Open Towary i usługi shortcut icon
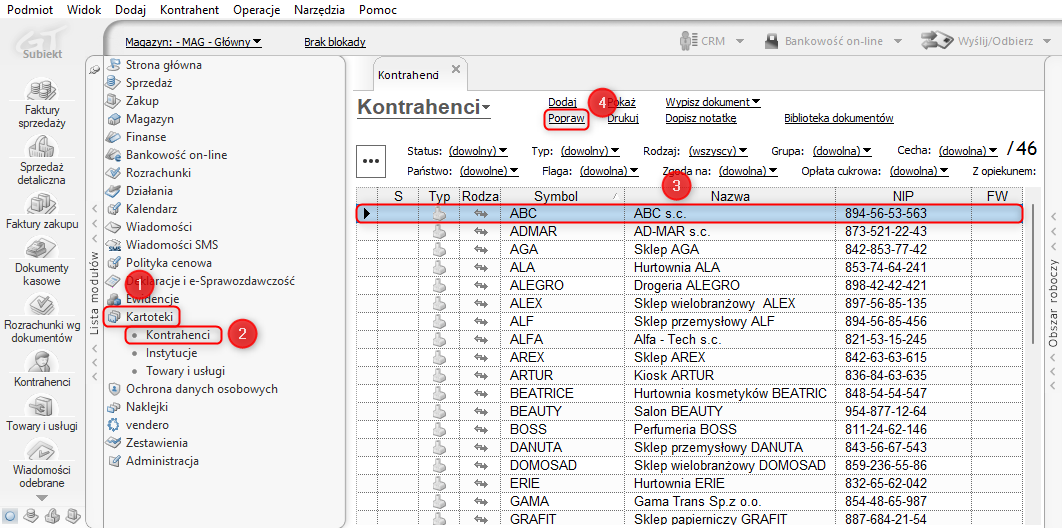Image resolution: width=1062 pixels, height=528 pixels. coord(42,407)
